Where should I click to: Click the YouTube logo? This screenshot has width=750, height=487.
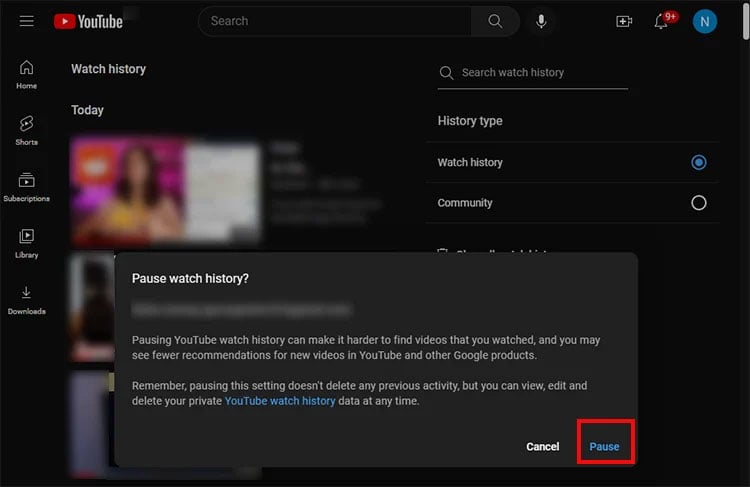88,22
